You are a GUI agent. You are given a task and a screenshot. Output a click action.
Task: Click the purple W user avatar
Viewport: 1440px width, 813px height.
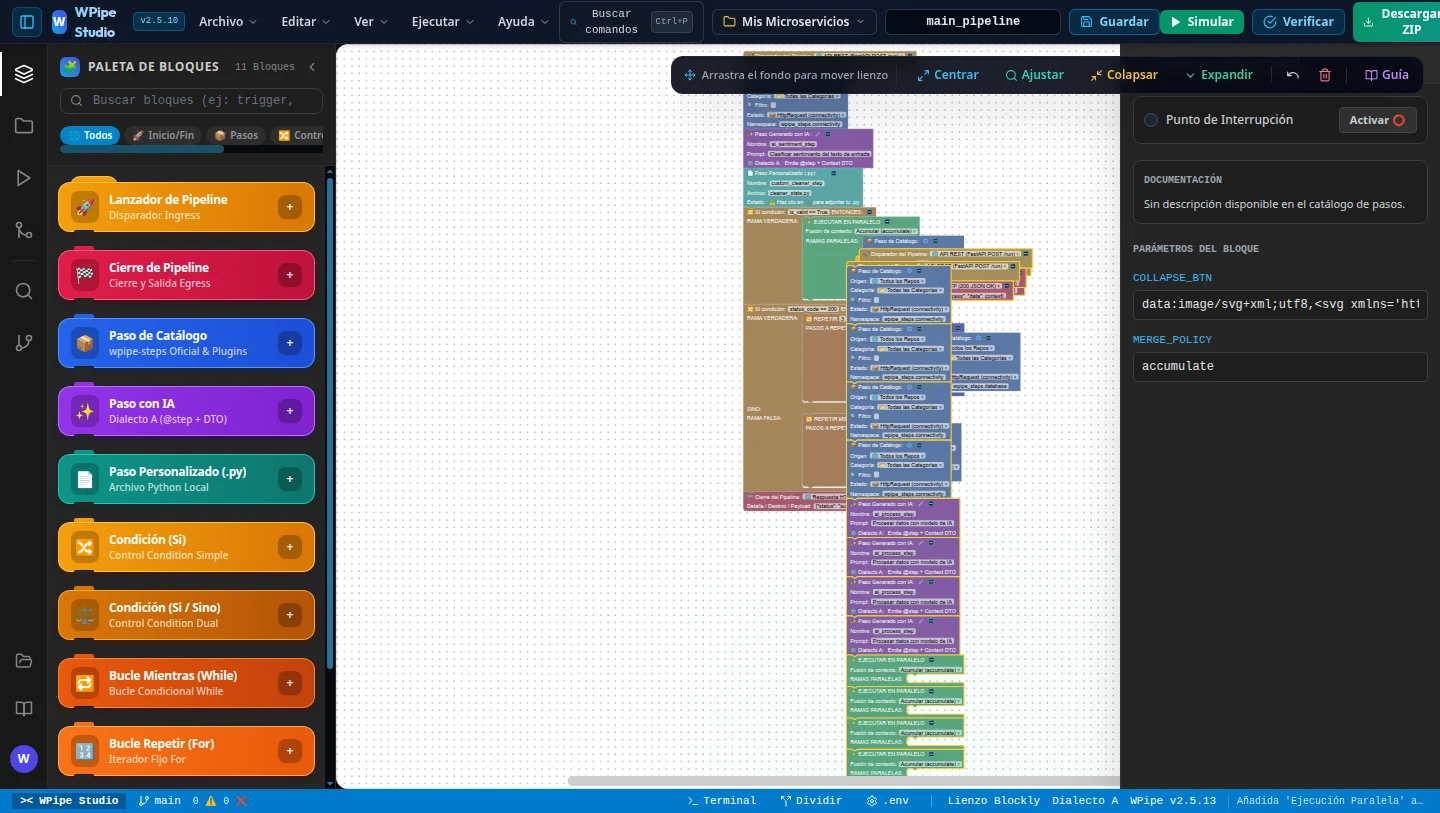click(24, 758)
